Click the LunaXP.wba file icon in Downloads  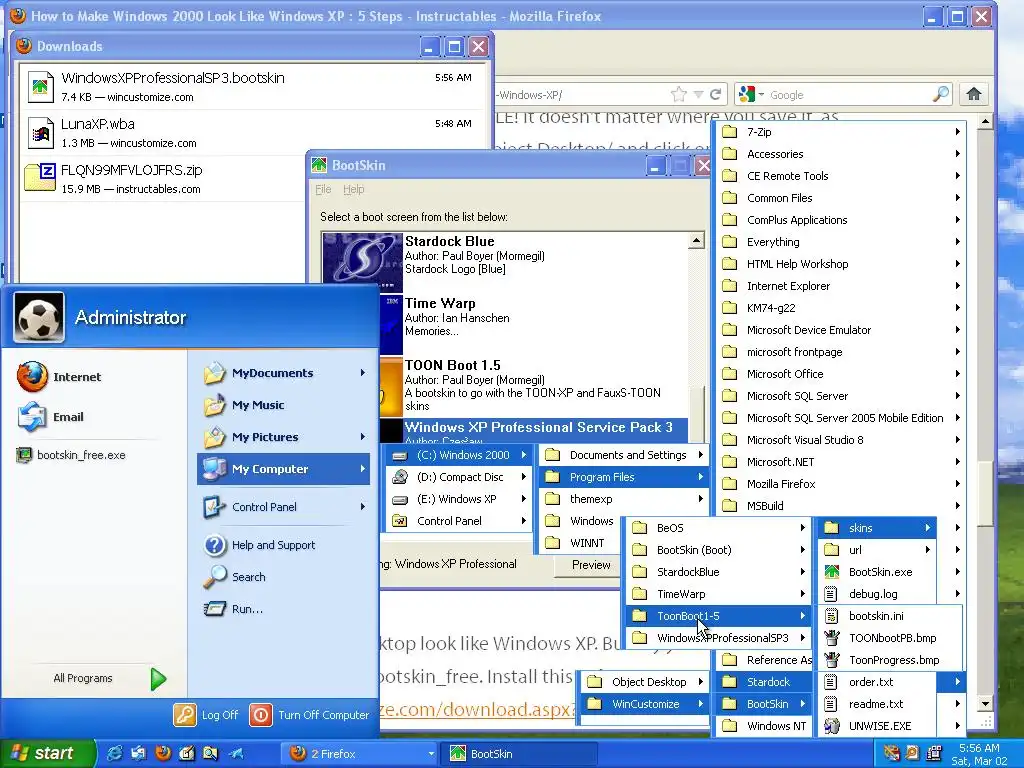[40, 133]
